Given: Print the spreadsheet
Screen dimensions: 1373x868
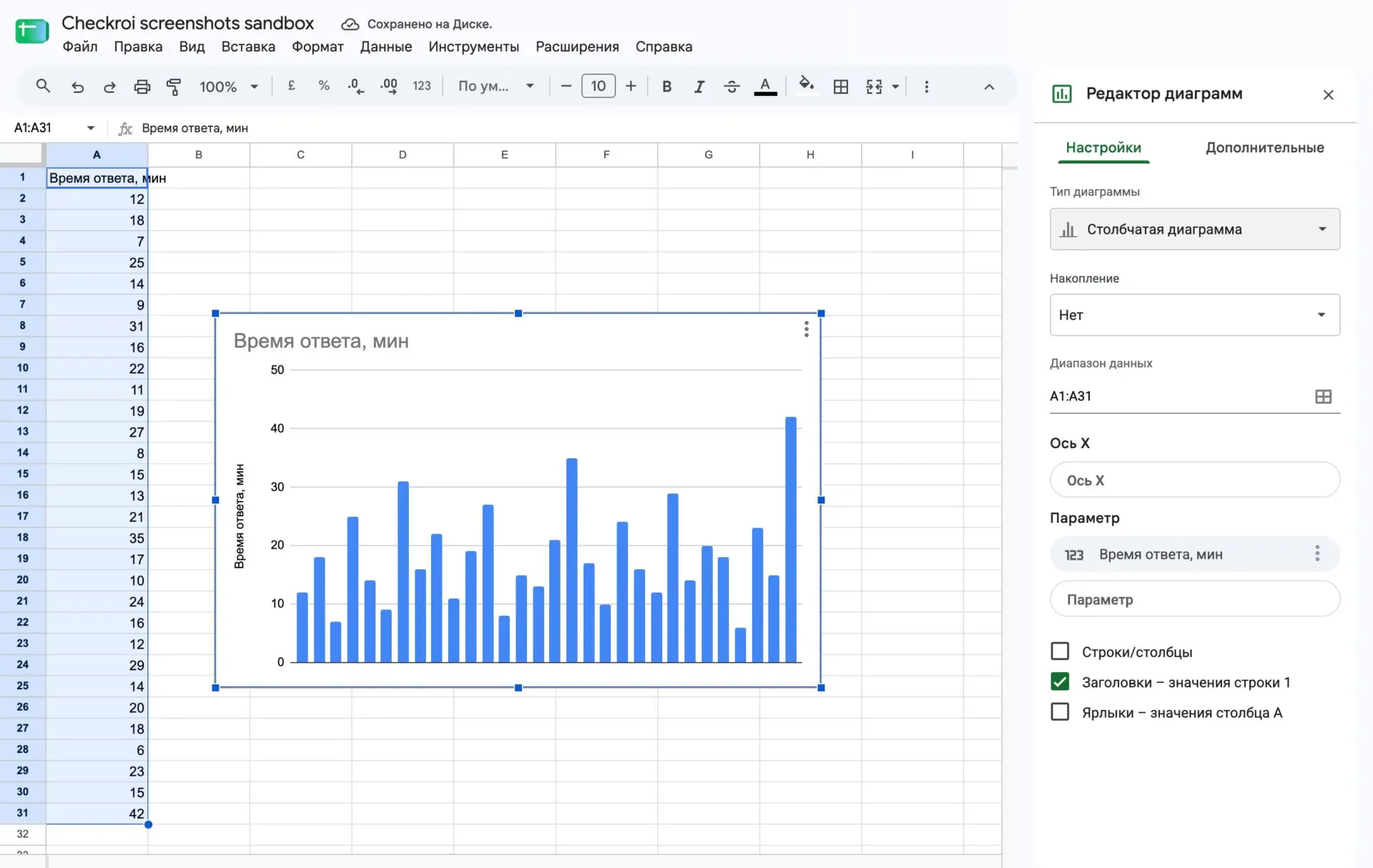Looking at the screenshot, I should point(142,87).
